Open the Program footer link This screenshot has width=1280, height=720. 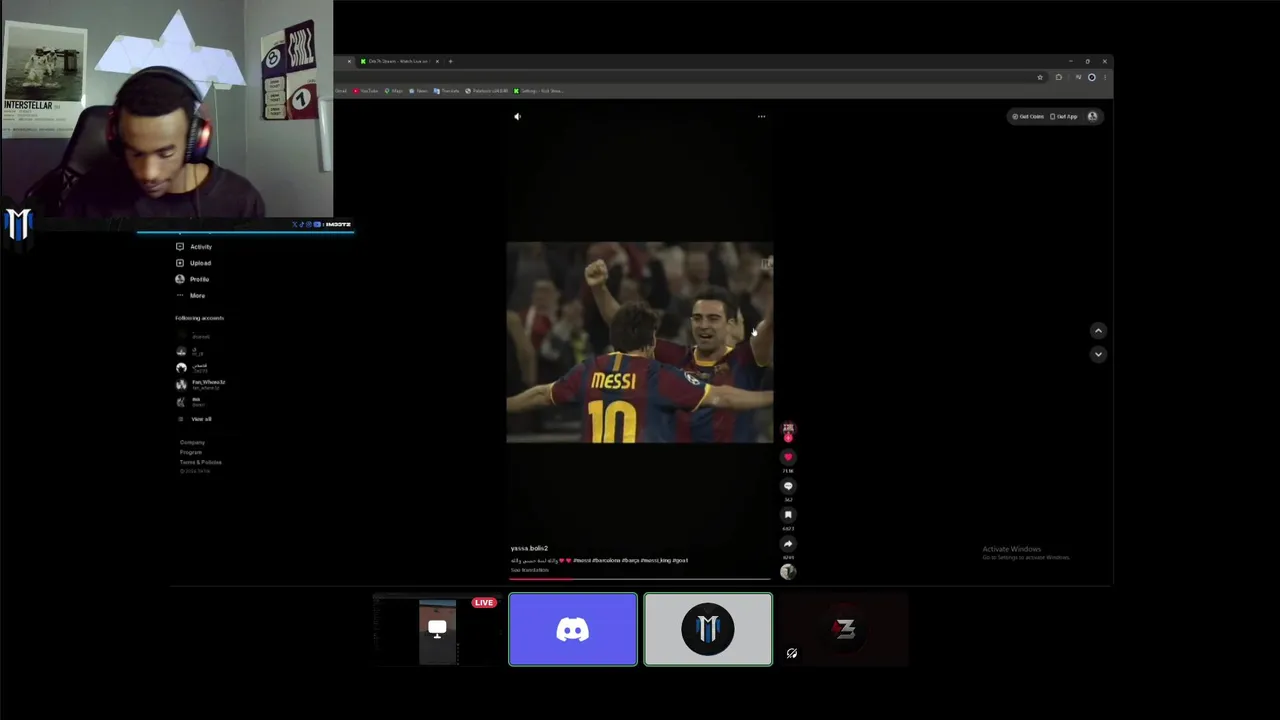(190, 452)
